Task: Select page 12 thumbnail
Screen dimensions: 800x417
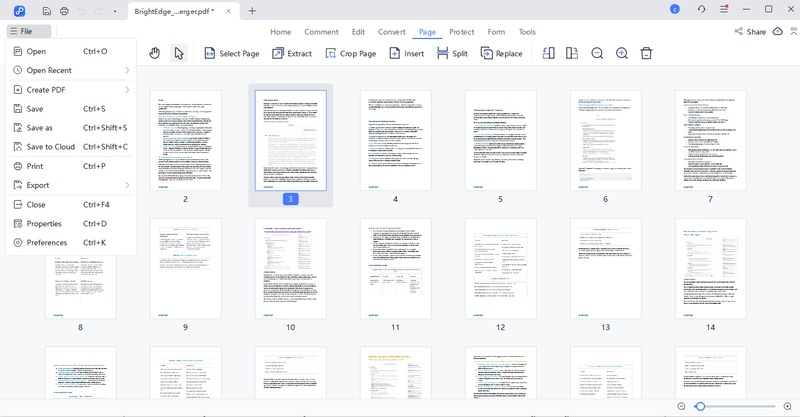Action: (501, 268)
